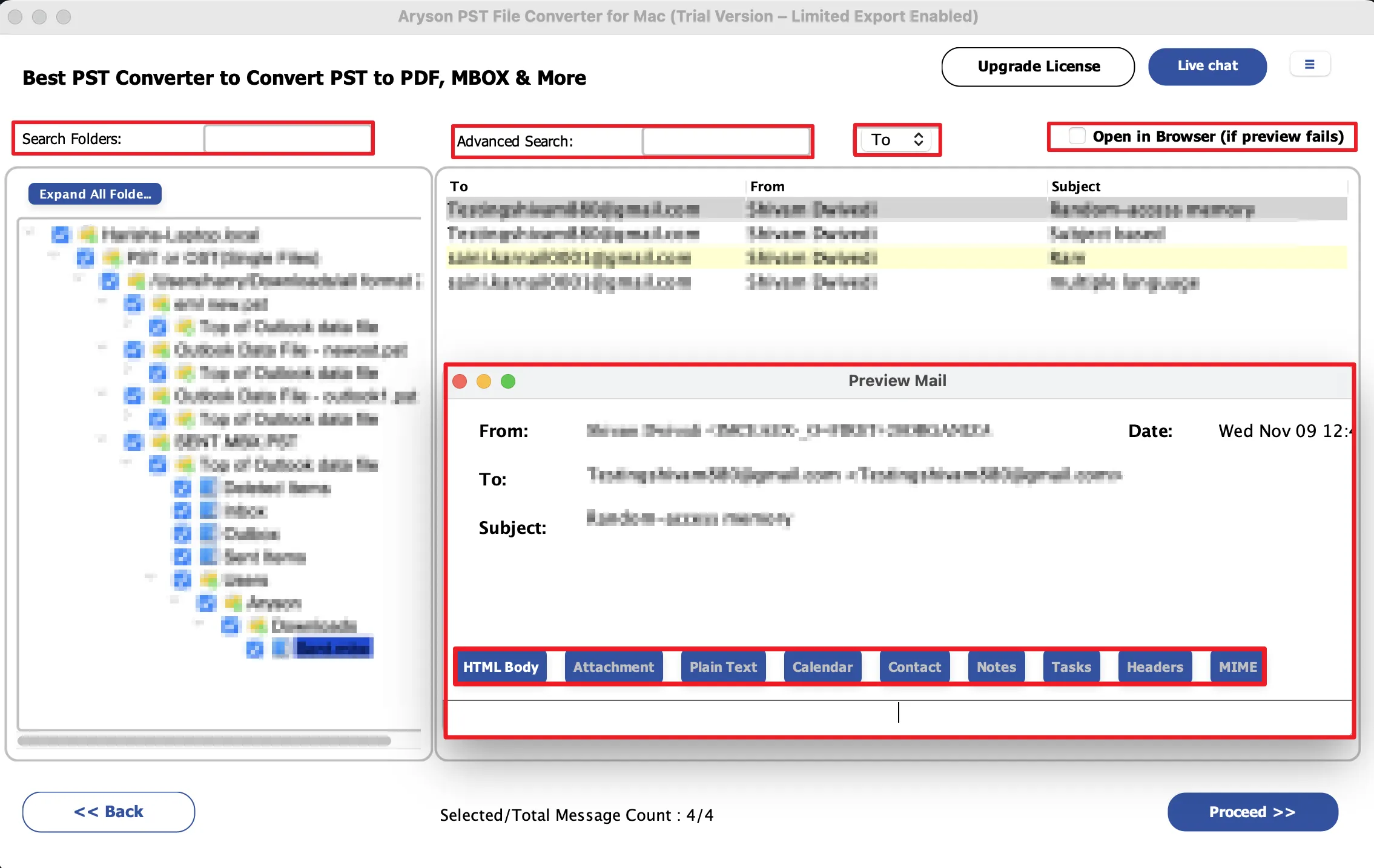Uncheck the PST or OST (Single Files) checkbox
Viewport: 1374px width, 868px height.
tap(85, 258)
